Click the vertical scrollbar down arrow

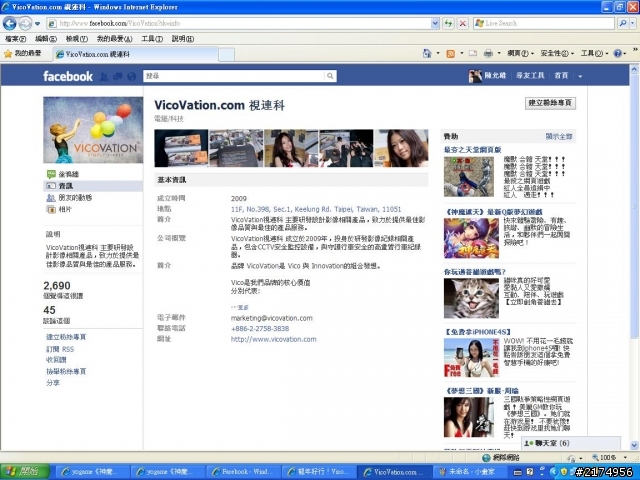click(634, 445)
